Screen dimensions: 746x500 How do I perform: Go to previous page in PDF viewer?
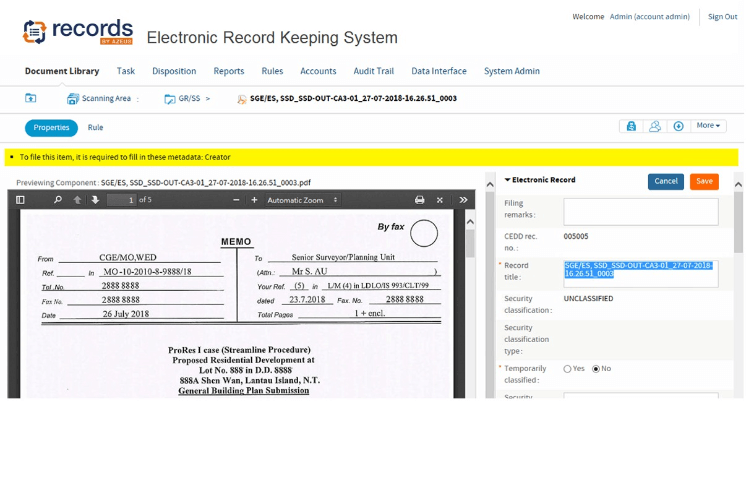77,200
